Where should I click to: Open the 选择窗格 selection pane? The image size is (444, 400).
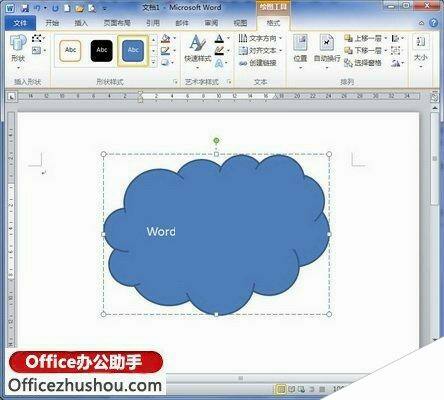click(363, 63)
